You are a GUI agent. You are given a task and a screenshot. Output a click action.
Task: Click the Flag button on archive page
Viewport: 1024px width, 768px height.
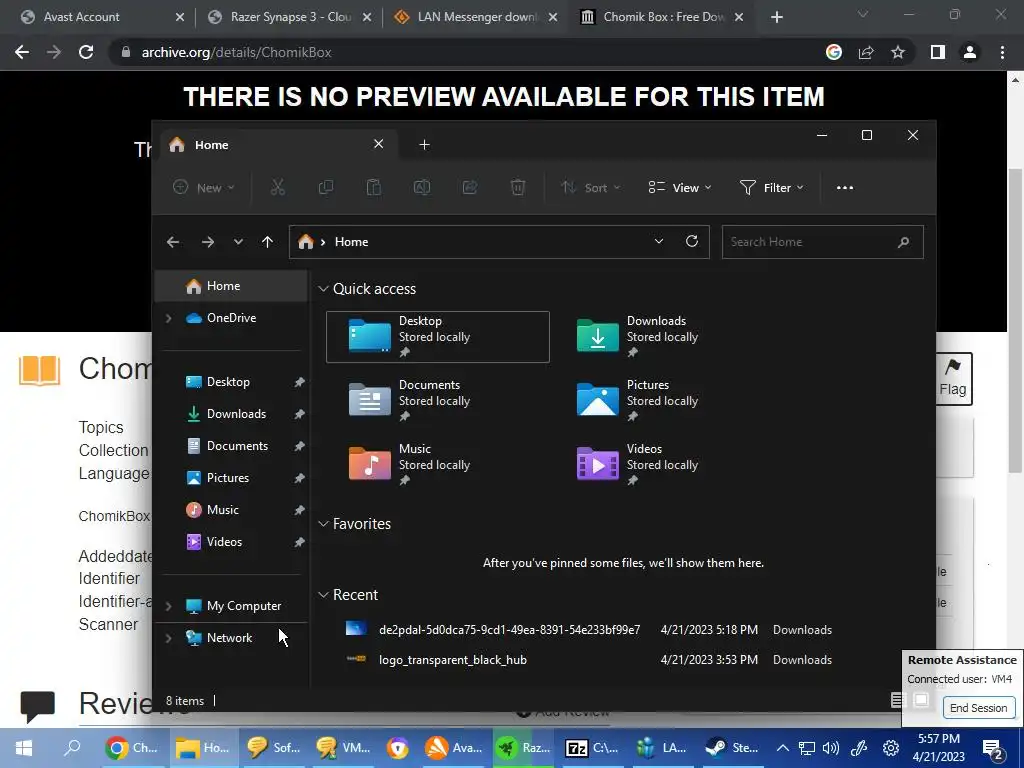pyautogui.click(x=953, y=379)
